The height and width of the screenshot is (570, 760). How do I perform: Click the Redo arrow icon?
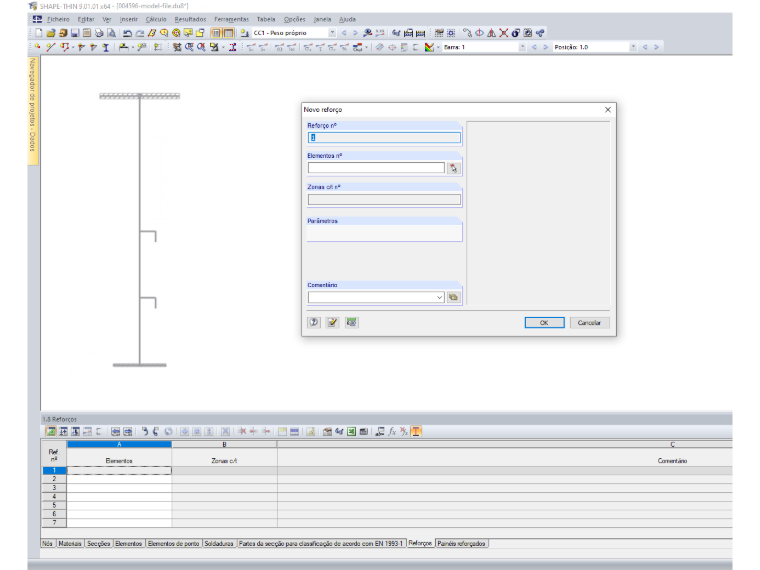[140, 33]
